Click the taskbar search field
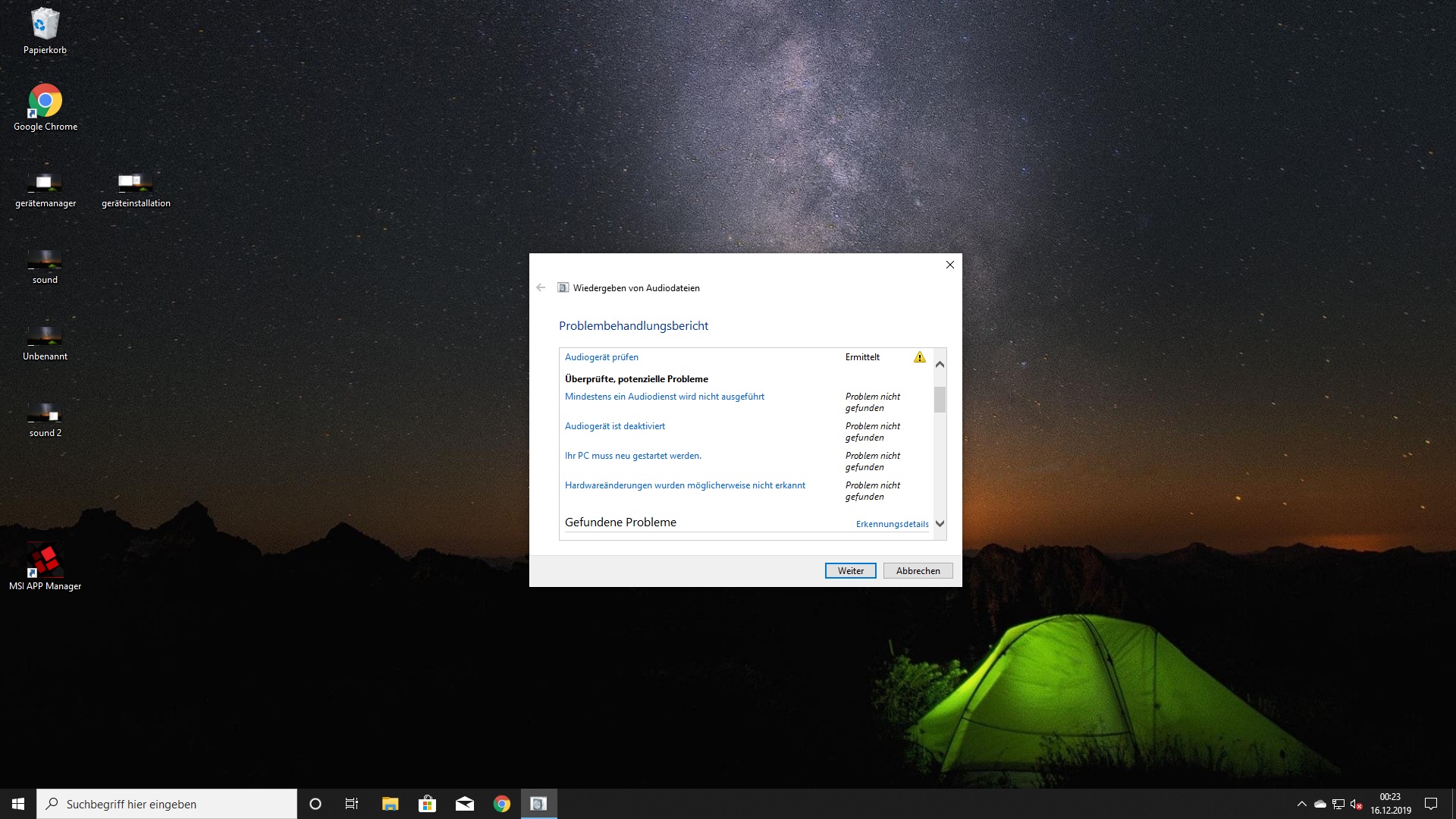Screen dimensions: 1456x819 (167, 804)
